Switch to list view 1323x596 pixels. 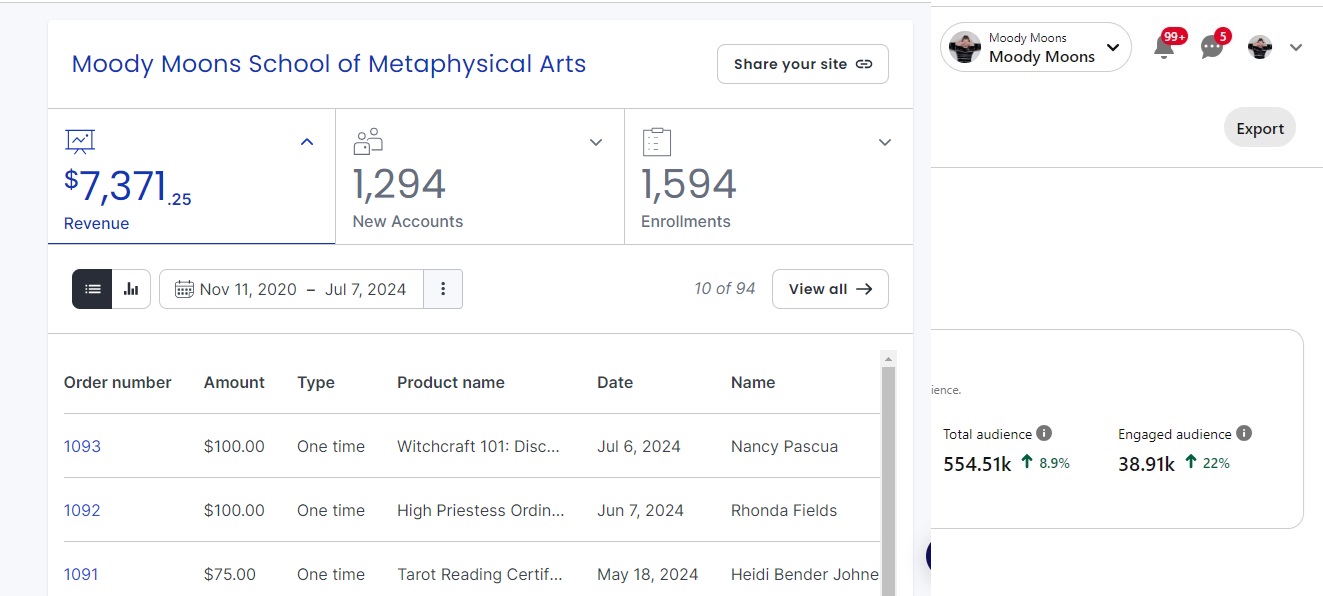92,289
